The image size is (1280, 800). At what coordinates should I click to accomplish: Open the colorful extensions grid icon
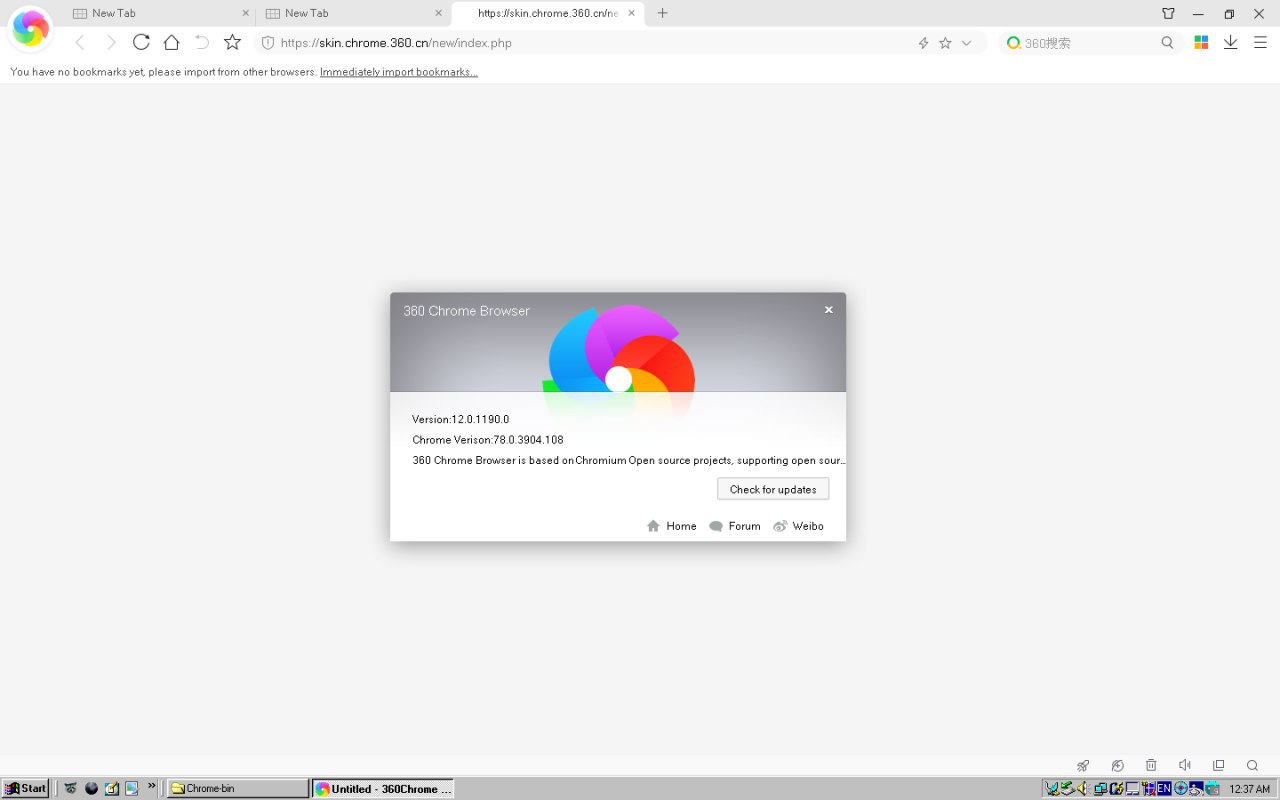pos(1201,43)
